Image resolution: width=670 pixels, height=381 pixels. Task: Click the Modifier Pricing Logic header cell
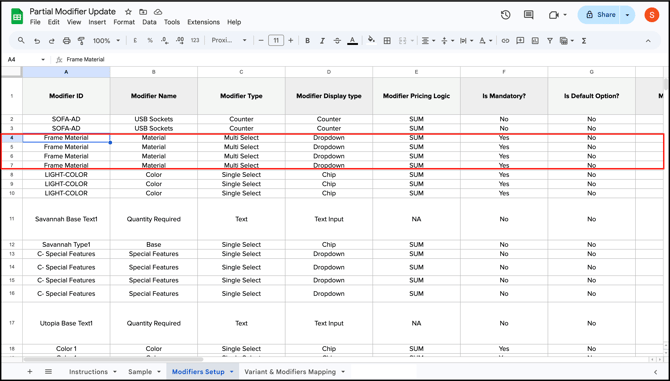click(x=416, y=96)
